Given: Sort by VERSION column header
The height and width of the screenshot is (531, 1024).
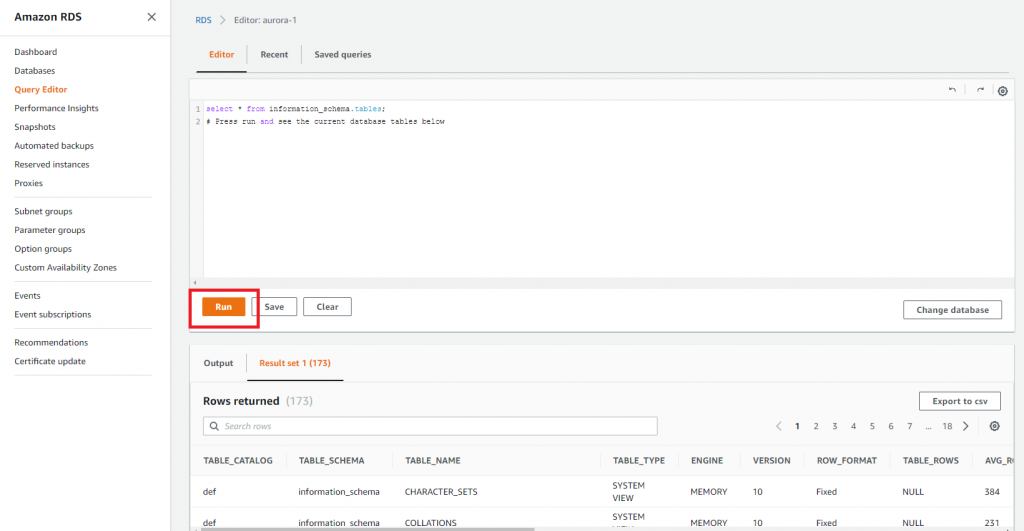Looking at the screenshot, I should [x=771, y=460].
